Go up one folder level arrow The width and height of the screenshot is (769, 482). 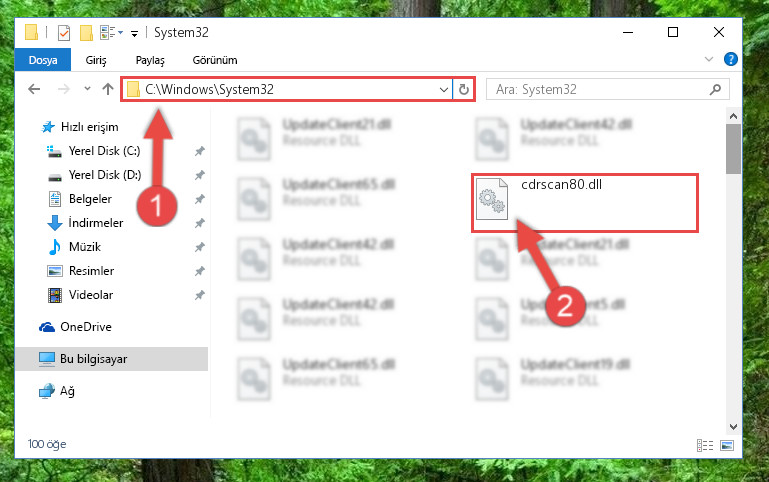[108, 89]
